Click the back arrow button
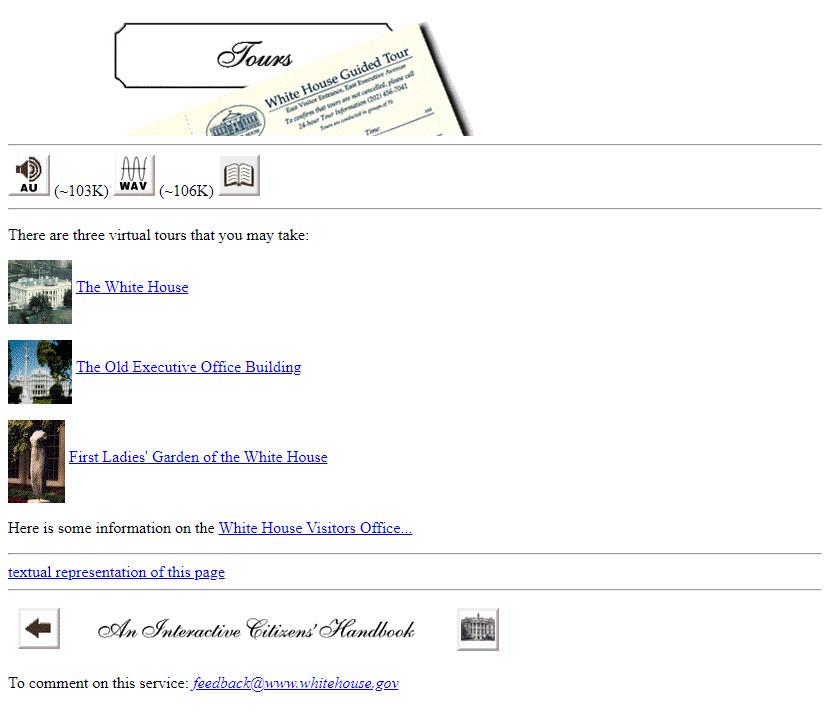 pyautogui.click(x=39, y=628)
